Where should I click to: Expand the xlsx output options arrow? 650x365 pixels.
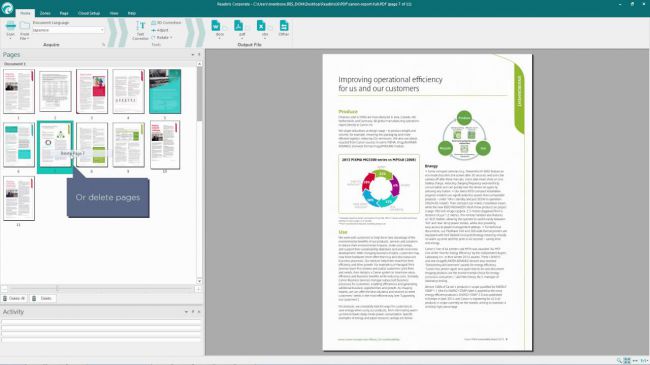tap(264, 38)
